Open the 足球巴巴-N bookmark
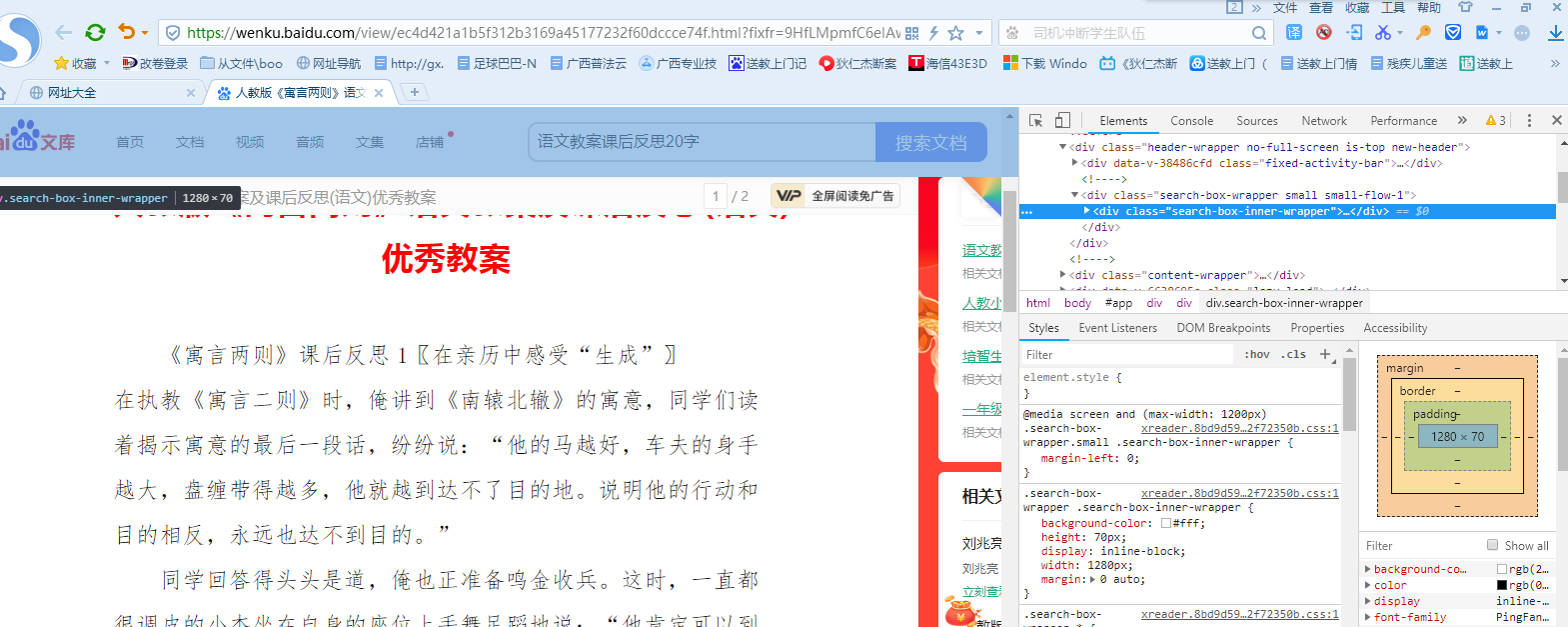The image size is (1568, 627). (497, 63)
